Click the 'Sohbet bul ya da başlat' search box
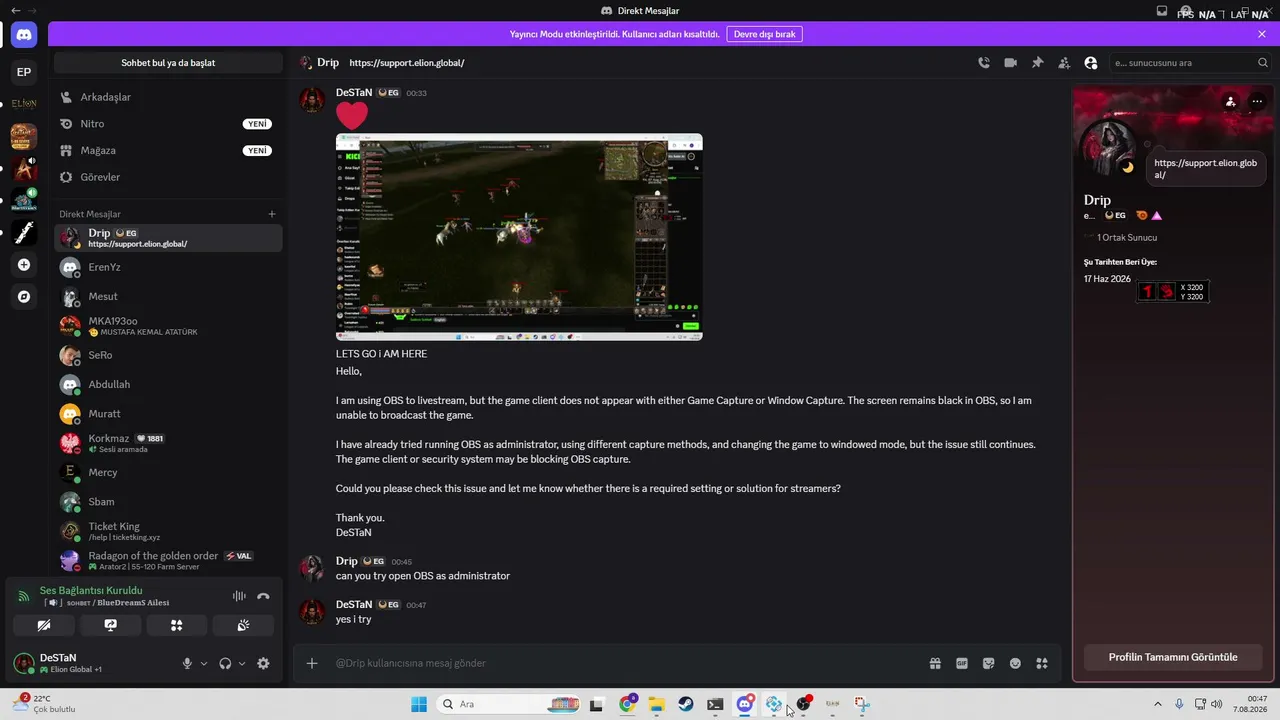The image size is (1280, 720). [168, 62]
